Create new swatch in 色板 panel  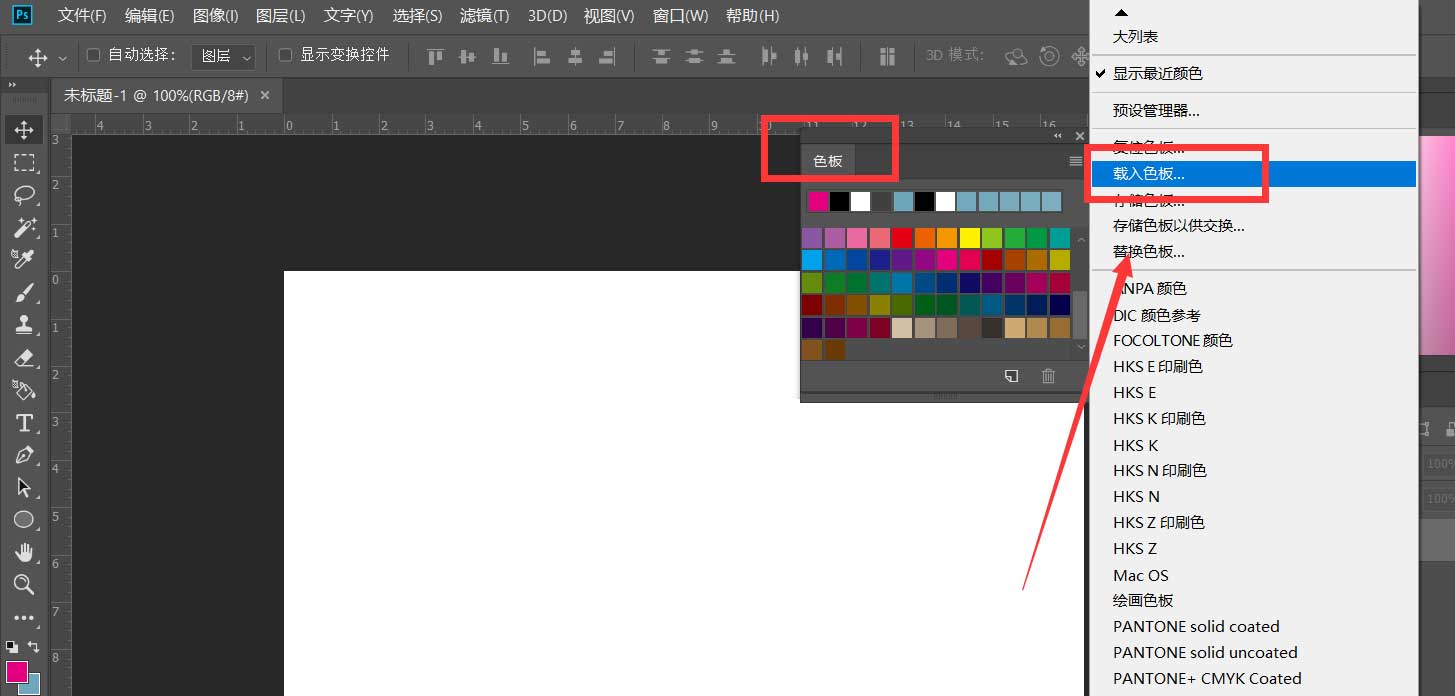point(1012,376)
